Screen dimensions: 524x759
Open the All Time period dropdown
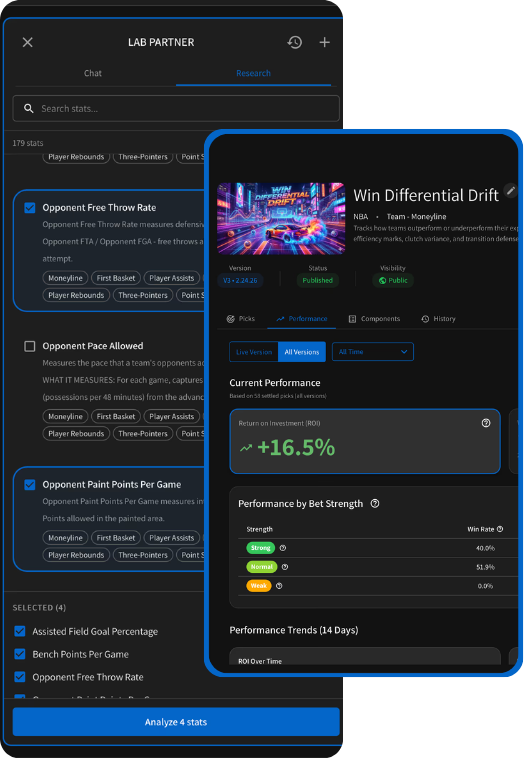pos(373,352)
